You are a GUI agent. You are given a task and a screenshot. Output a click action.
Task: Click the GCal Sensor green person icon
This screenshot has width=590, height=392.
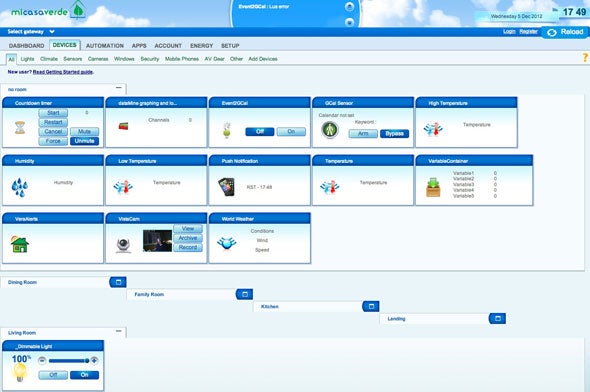[x=330, y=130]
